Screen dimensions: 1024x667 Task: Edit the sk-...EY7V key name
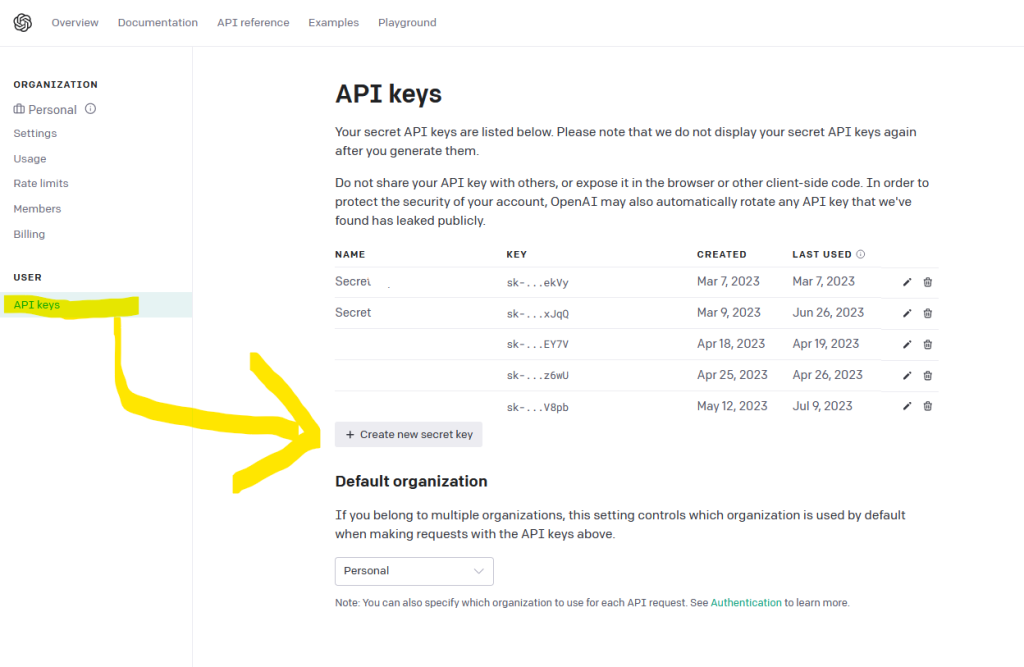pos(907,344)
